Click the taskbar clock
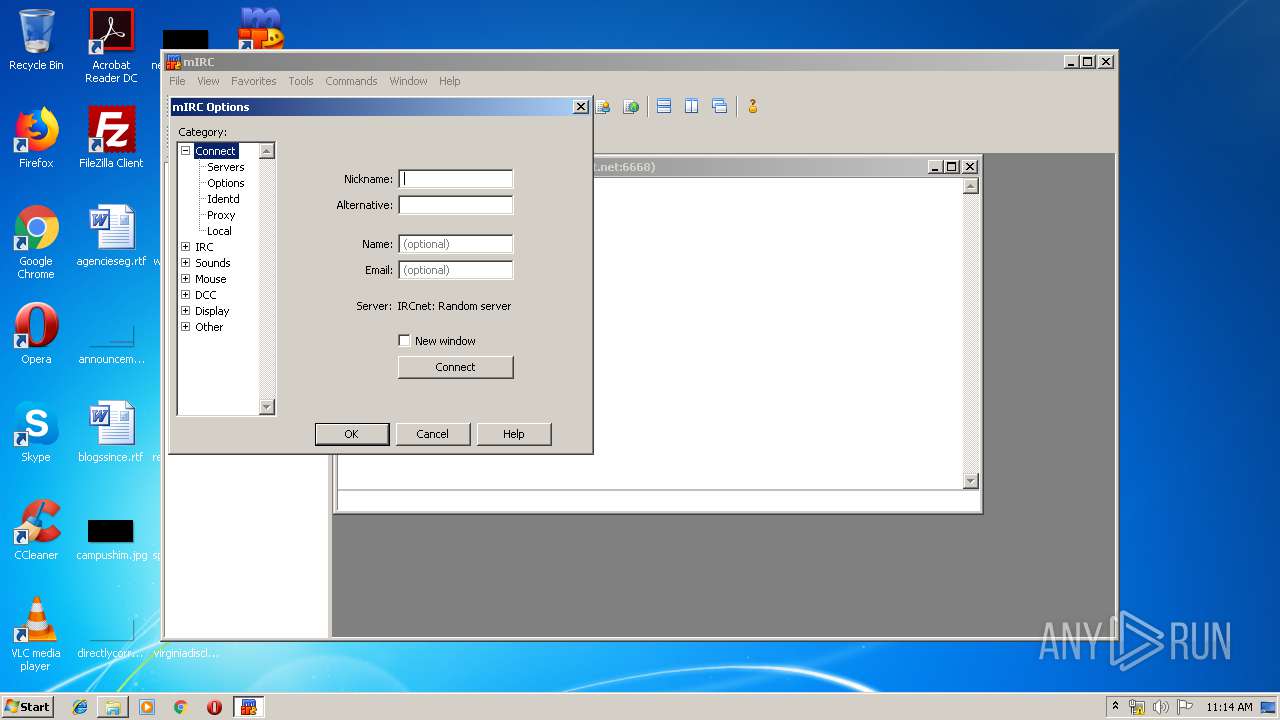This screenshot has height=720, width=1280. pos(1229,707)
